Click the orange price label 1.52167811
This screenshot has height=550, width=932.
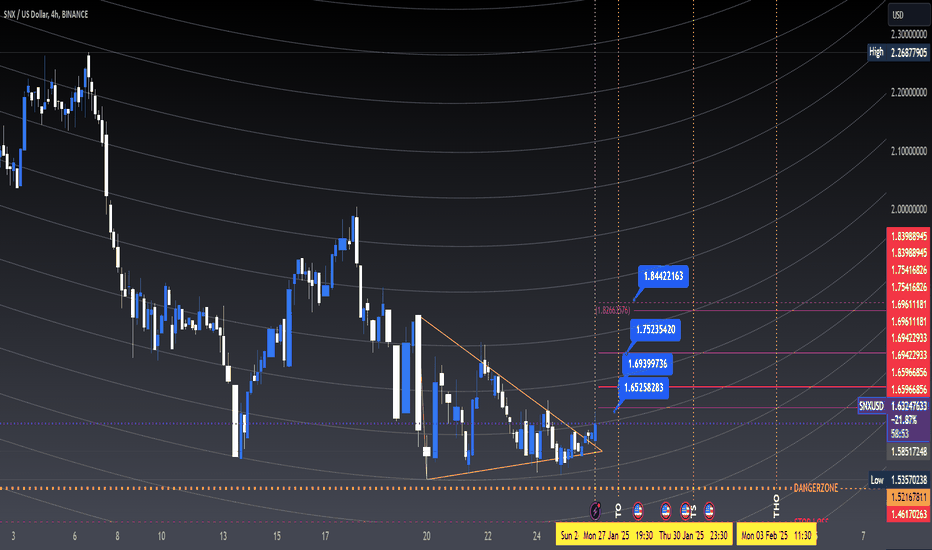point(909,496)
